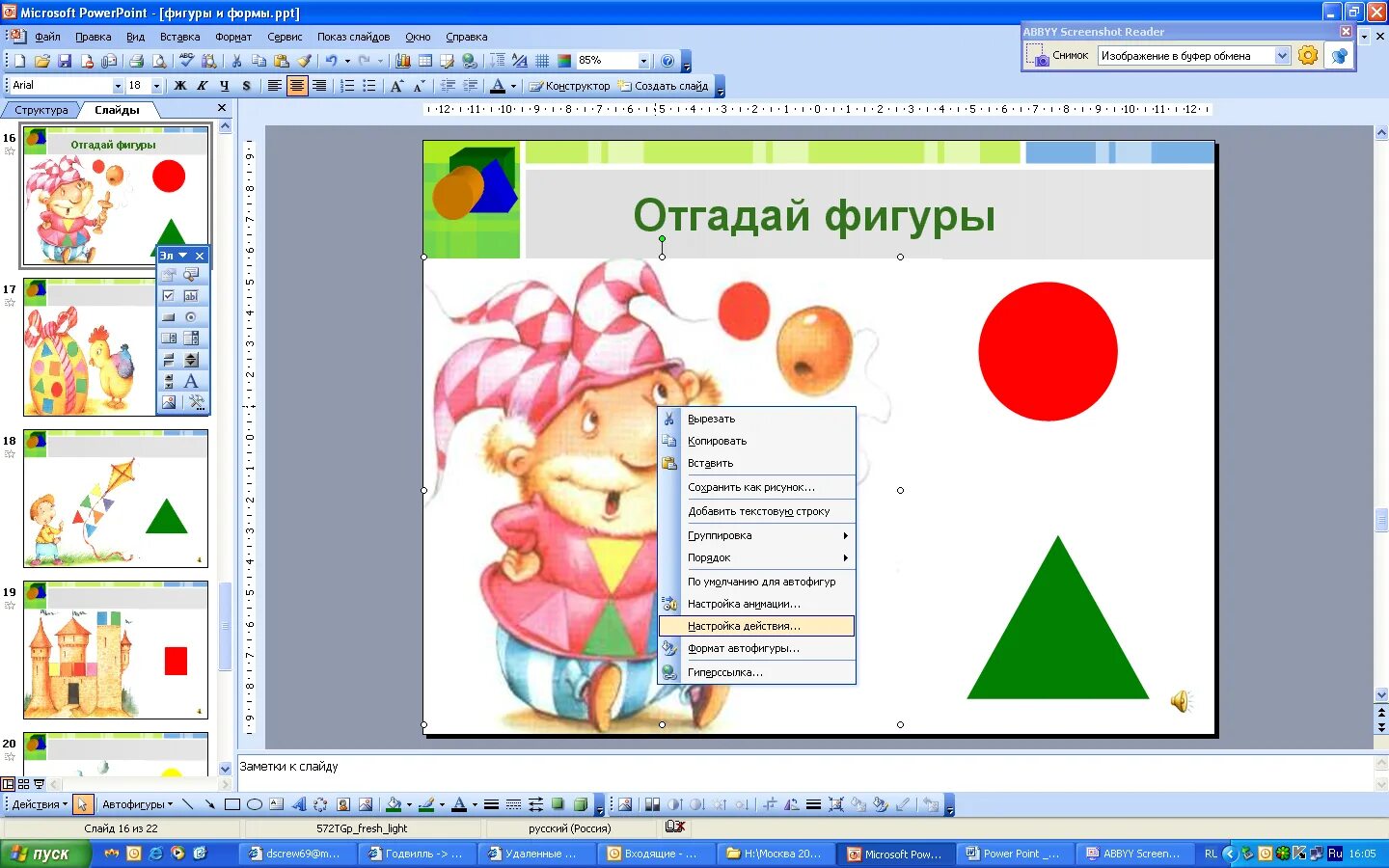The width and height of the screenshot is (1389, 868).
Task: Open the Показ слайдов menu
Action: coord(353,37)
